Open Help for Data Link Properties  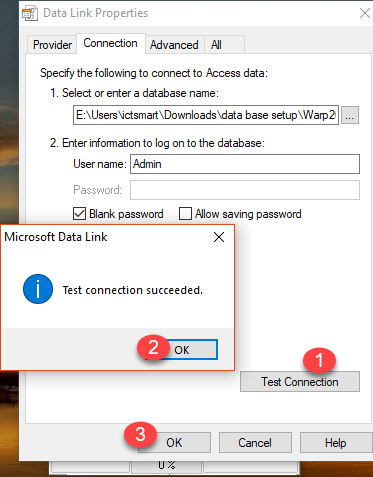point(336,443)
